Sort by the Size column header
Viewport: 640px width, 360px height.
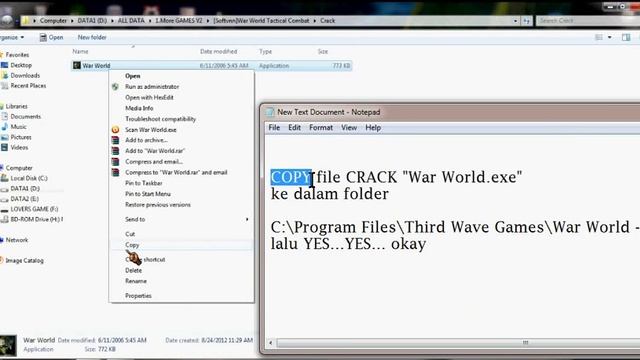coord(322,51)
